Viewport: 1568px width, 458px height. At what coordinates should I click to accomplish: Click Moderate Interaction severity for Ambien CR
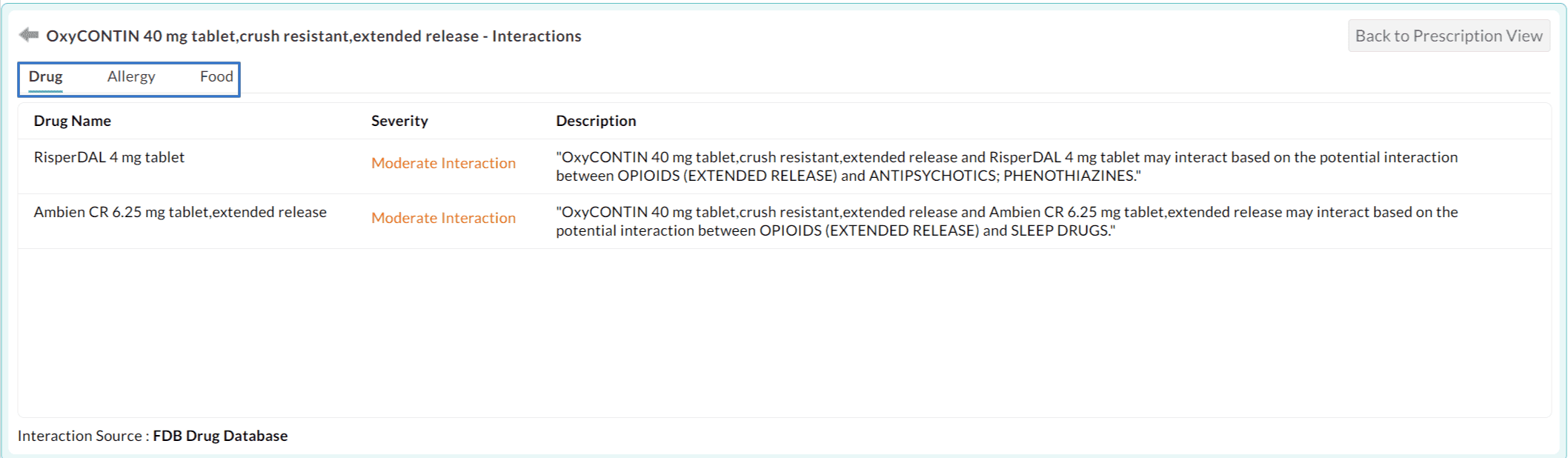[x=443, y=218]
